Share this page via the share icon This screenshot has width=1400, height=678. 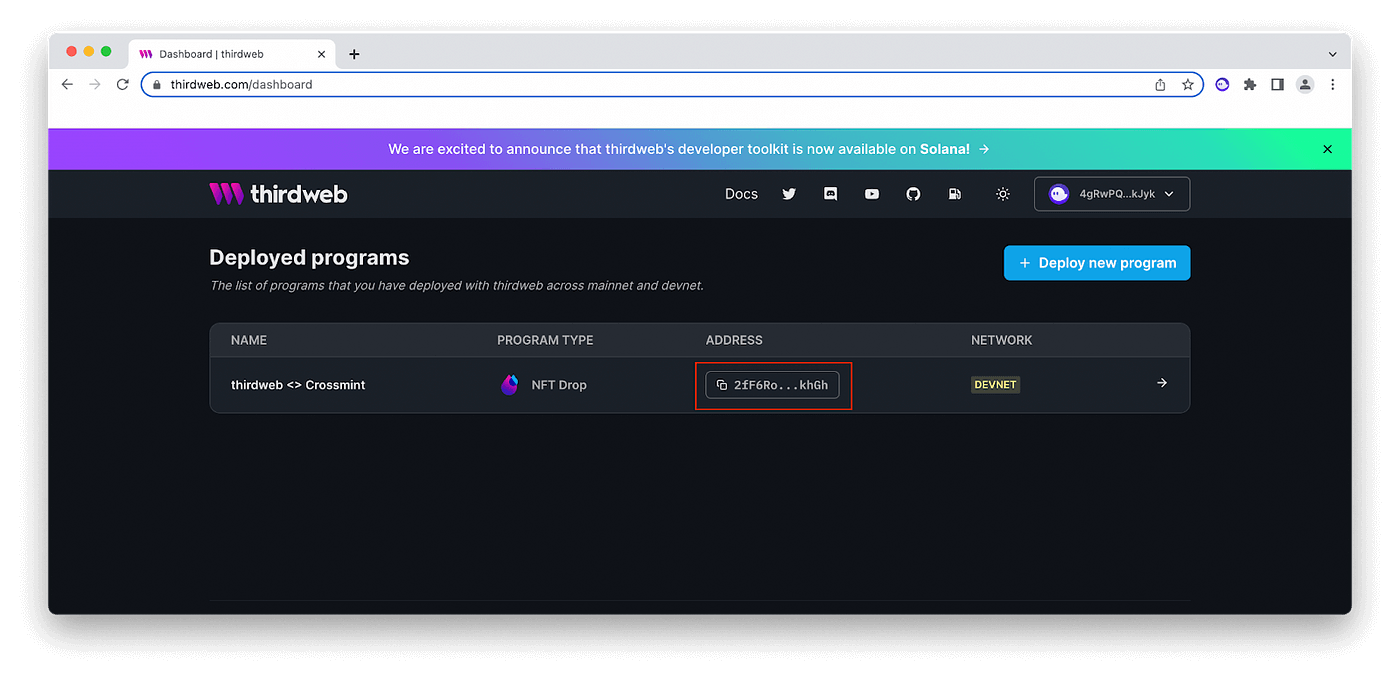coord(1160,85)
